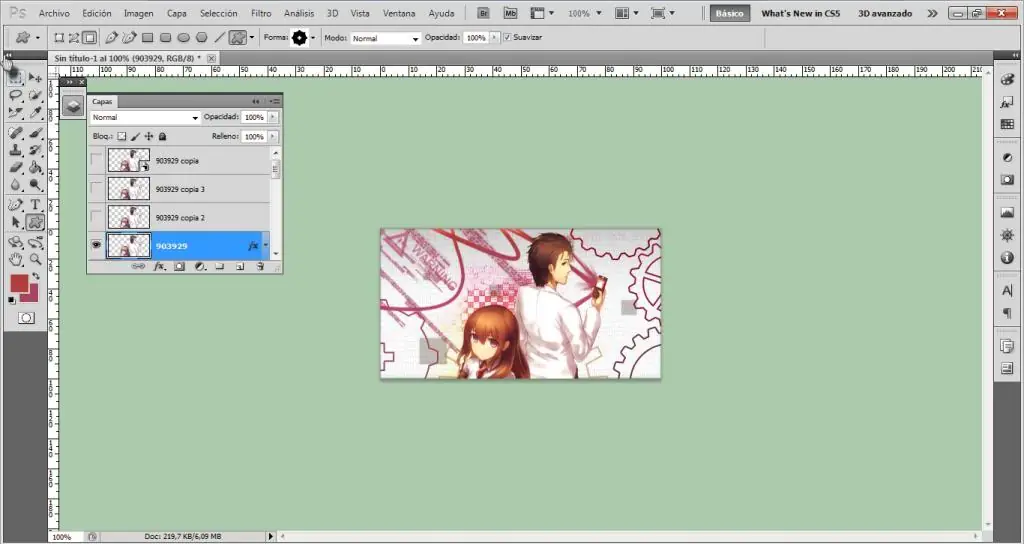Select the Brush tool
This screenshot has width=1024, height=544.
pos(35,133)
